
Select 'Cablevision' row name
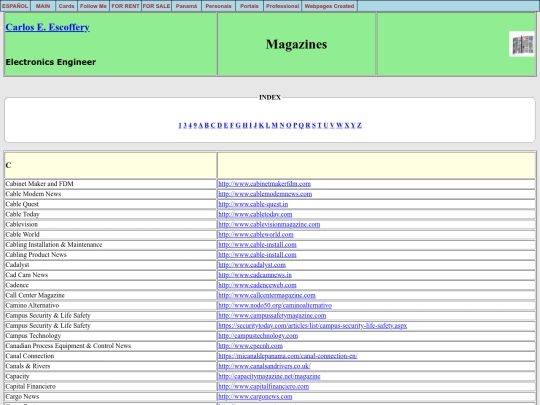click(x=22, y=225)
